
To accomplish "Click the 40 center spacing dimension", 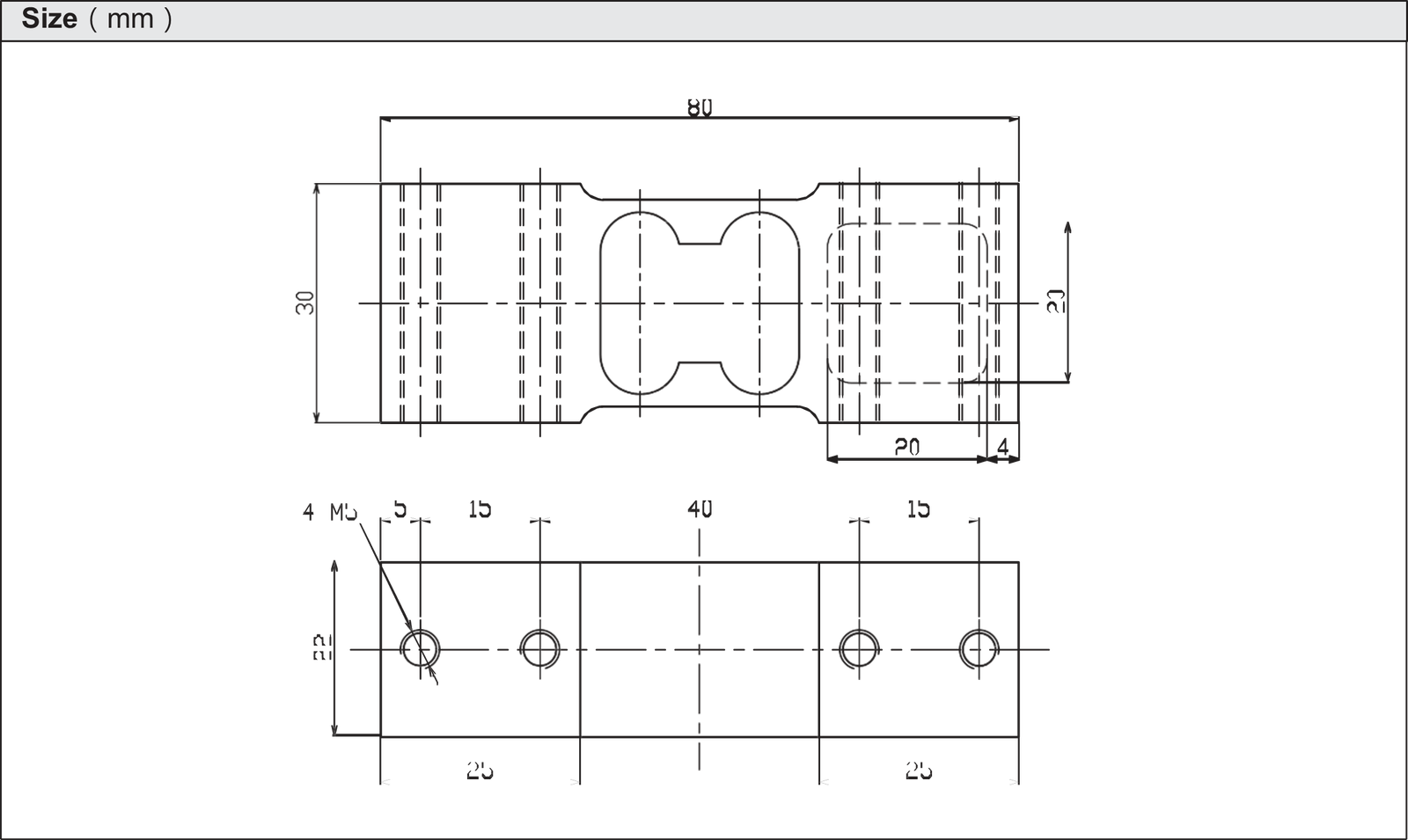I will pyautogui.click(x=700, y=508).
